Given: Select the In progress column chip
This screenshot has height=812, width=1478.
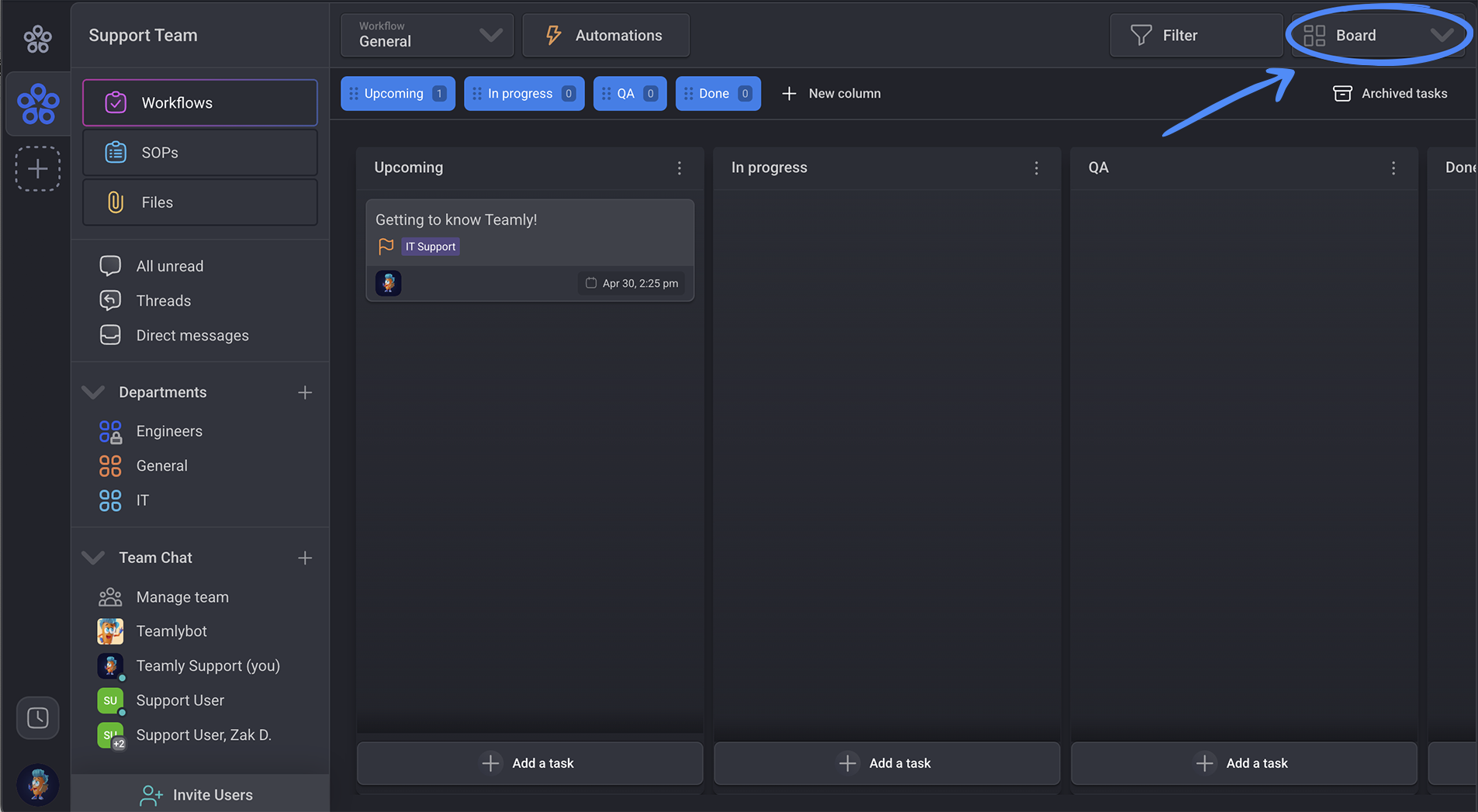Looking at the screenshot, I should tap(524, 93).
